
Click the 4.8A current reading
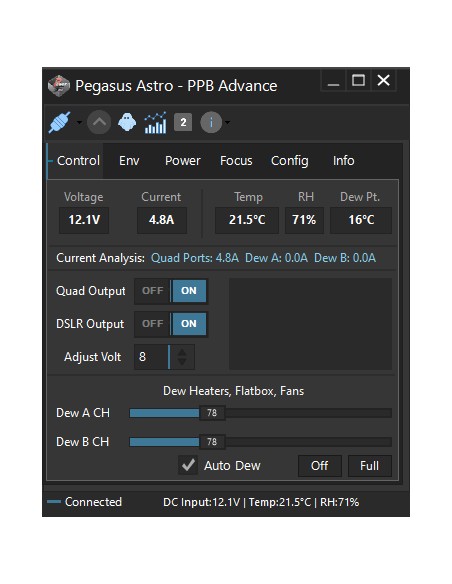(x=162, y=220)
